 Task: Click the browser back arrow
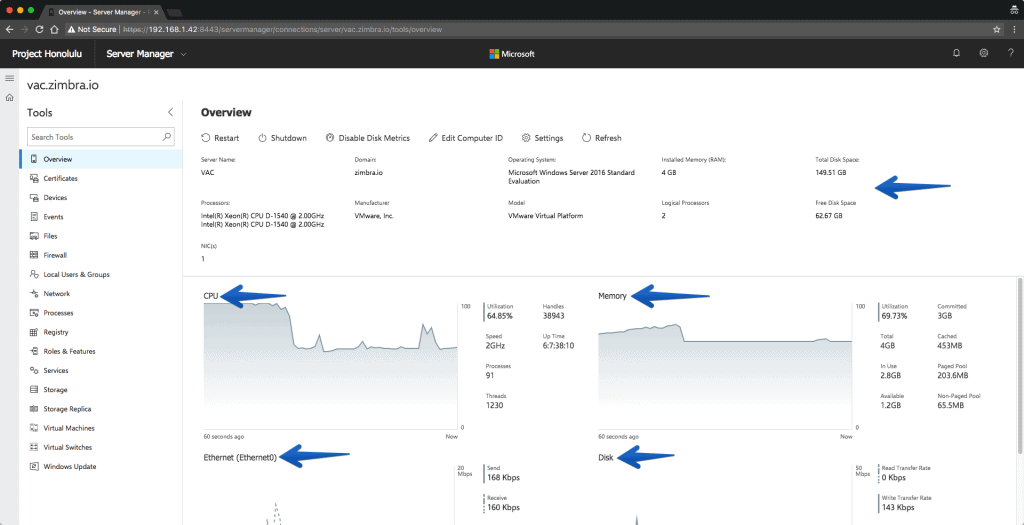pos(9,29)
